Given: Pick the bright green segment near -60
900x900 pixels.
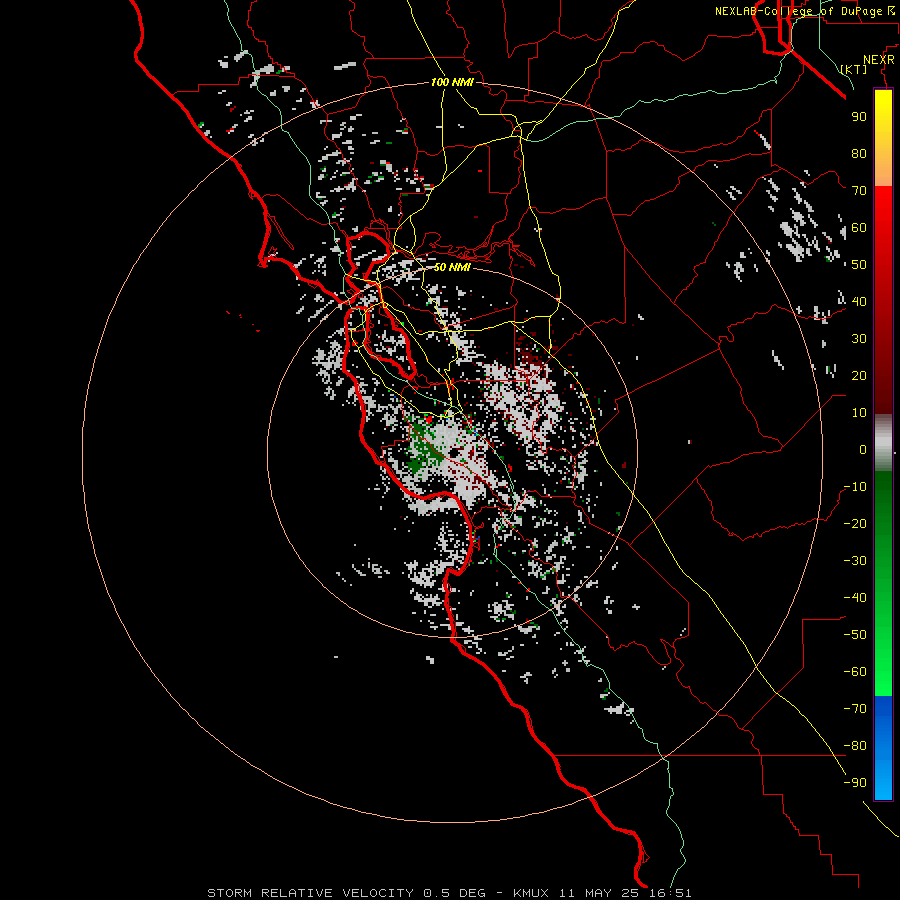Looking at the screenshot, I should (x=883, y=672).
